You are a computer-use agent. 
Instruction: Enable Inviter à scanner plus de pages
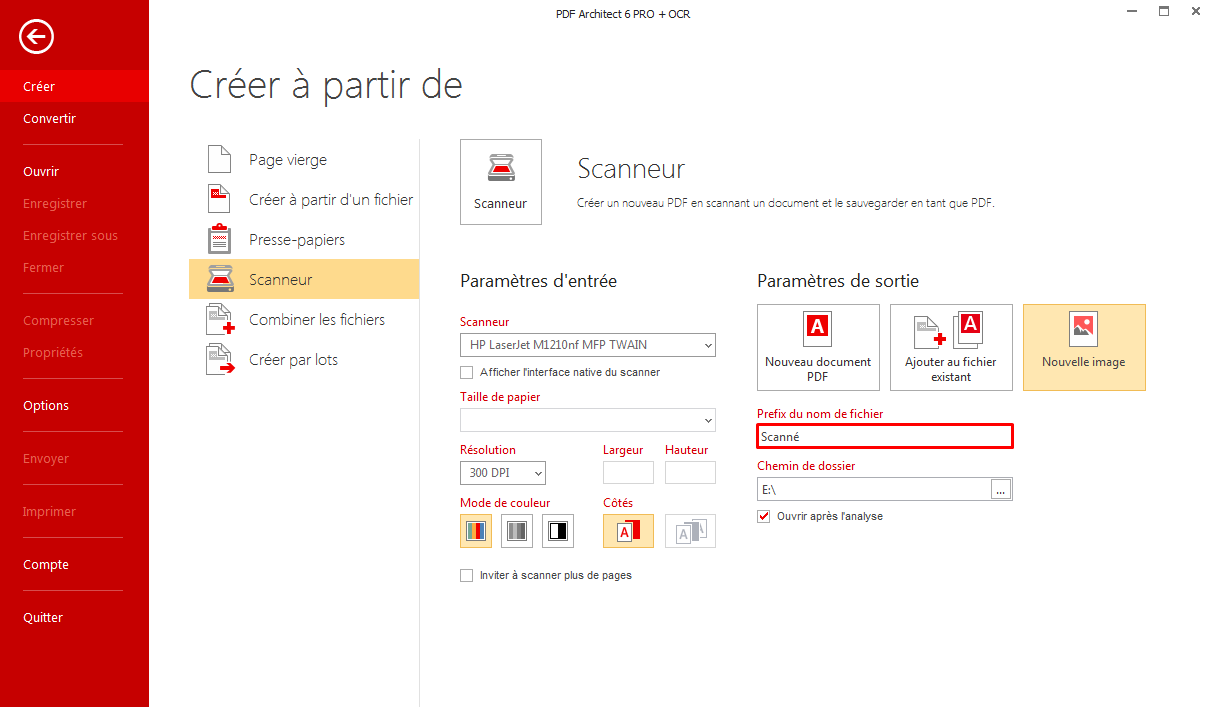tap(466, 575)
